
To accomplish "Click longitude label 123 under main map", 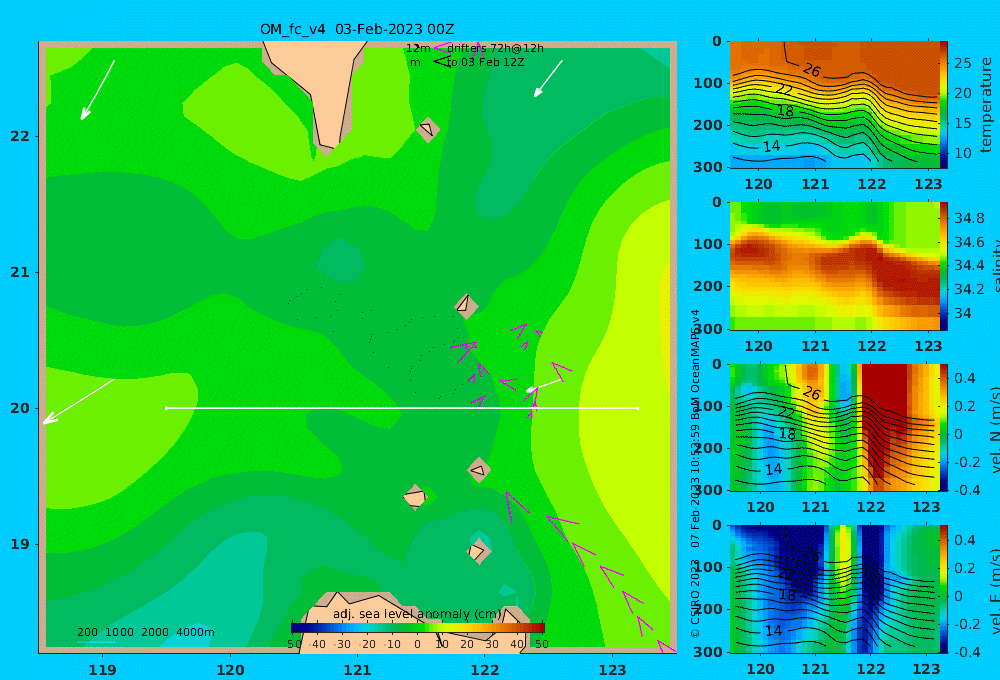I will pyautogui.click(x=612, y=670).
